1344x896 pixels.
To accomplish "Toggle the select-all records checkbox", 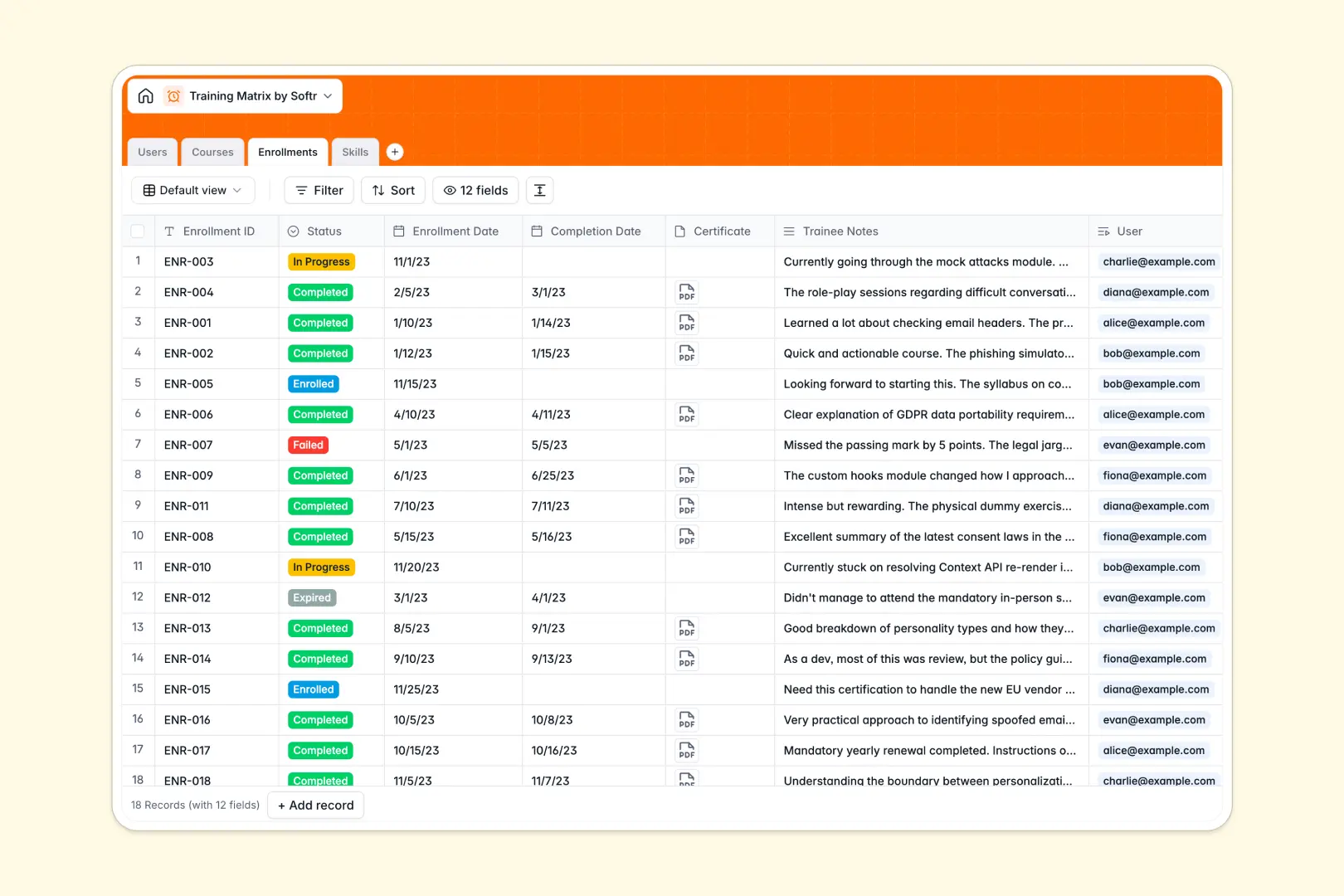I will (x=138, y=231).
